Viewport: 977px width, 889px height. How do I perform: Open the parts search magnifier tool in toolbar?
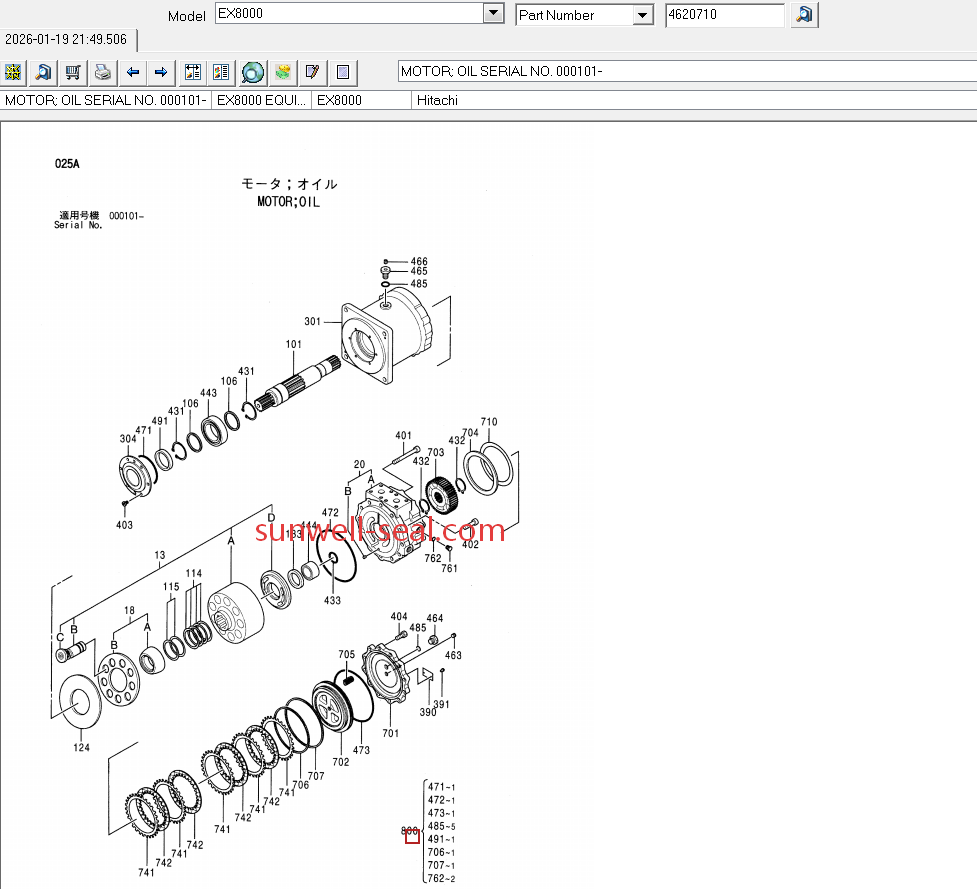coord(43,72)
